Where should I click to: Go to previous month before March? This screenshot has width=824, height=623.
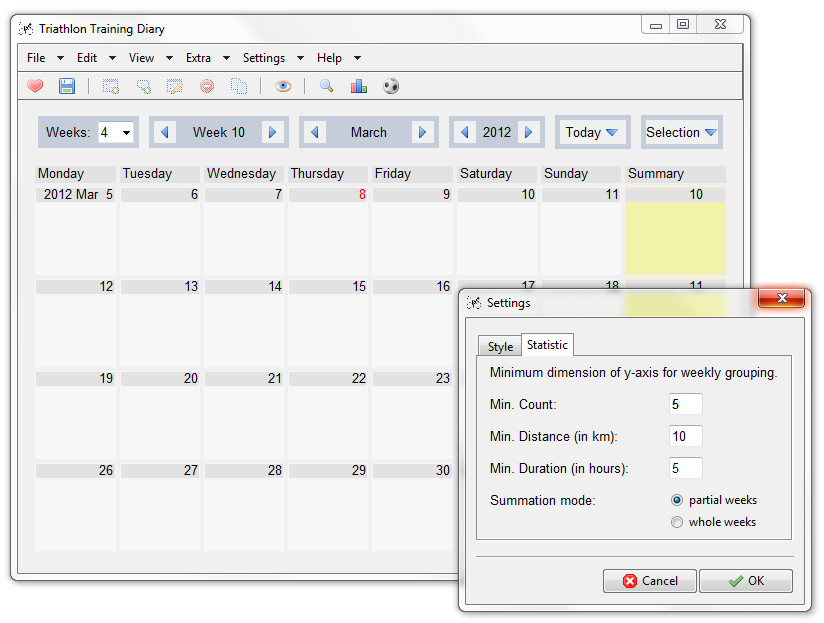click(x=315, y=132)
